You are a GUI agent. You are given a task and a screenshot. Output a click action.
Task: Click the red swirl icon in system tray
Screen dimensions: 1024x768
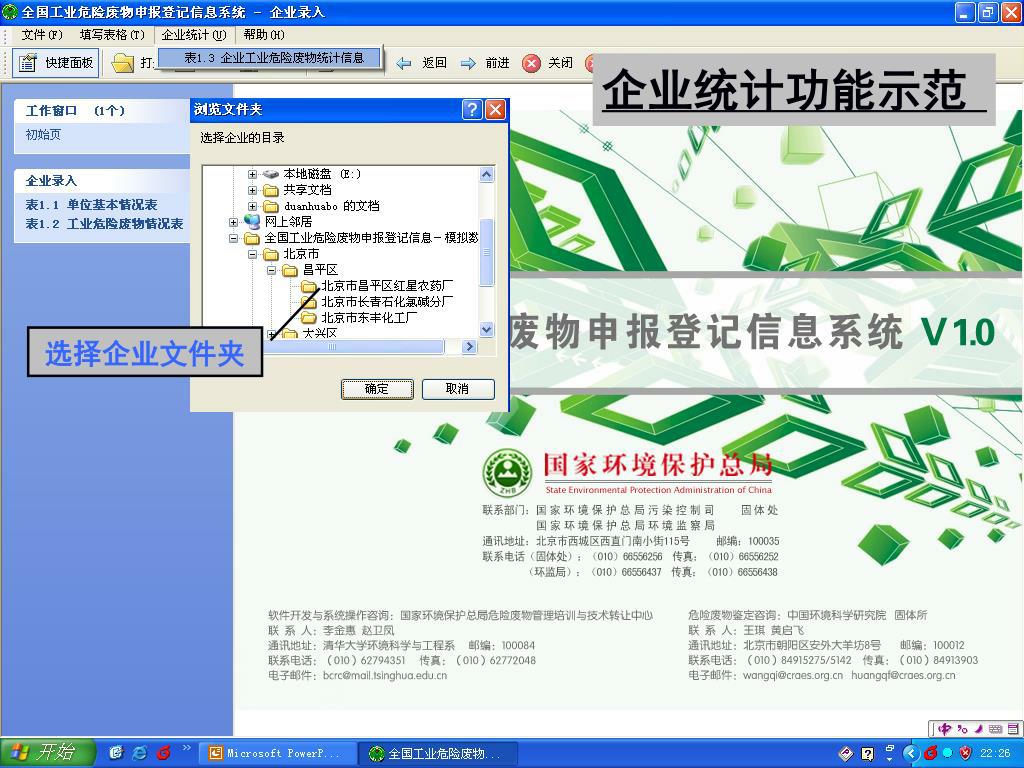tap(931, 754)
